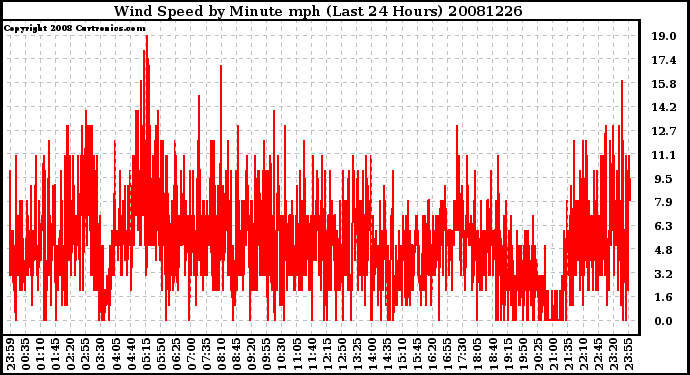Viewport: 690px width, 375px height.
Task: Click the x-axis time label 16:55
Action: (448, 355)
